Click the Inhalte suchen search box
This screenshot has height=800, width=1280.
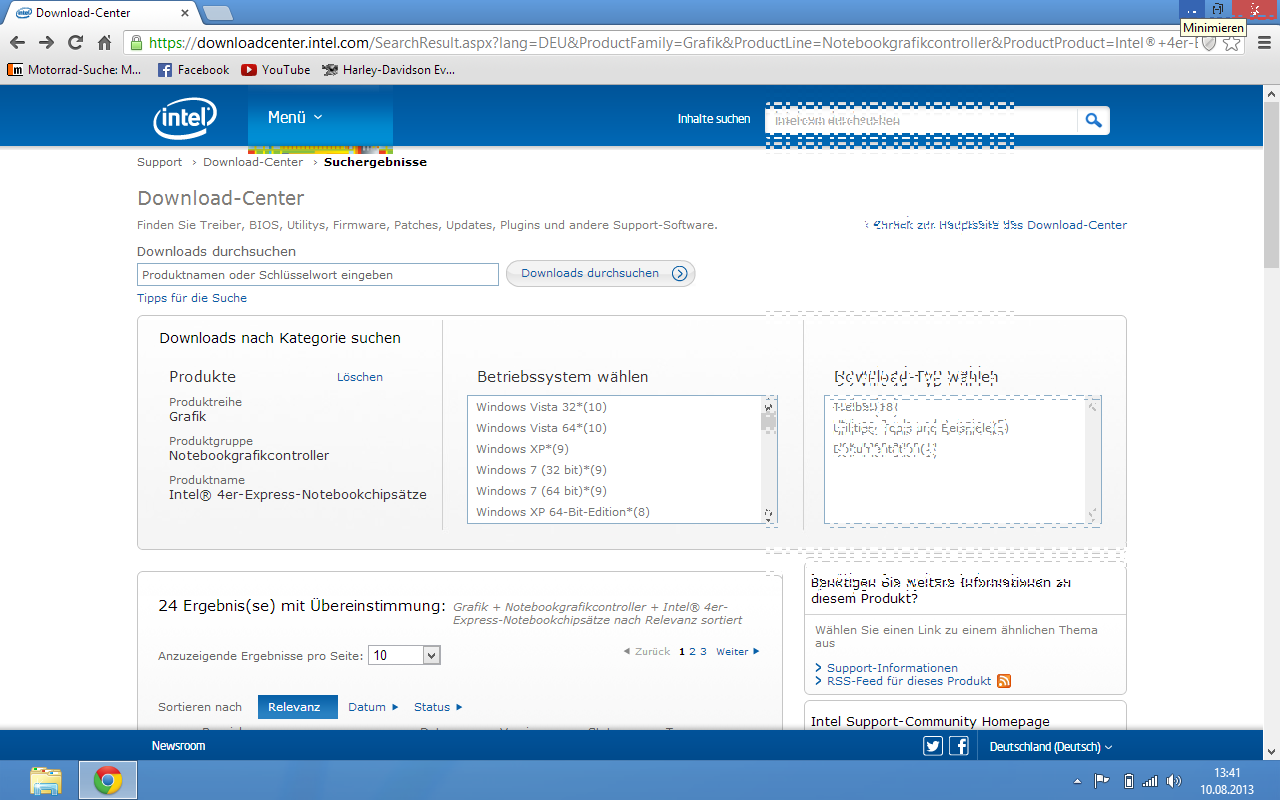click(x=921, y=121)
